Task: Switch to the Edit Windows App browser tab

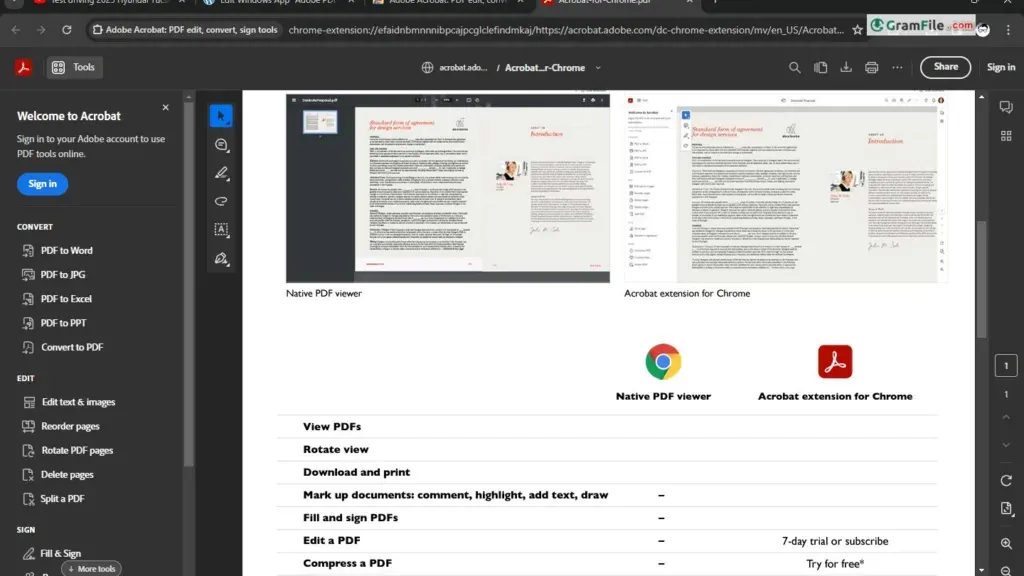Action: point(280,3)
